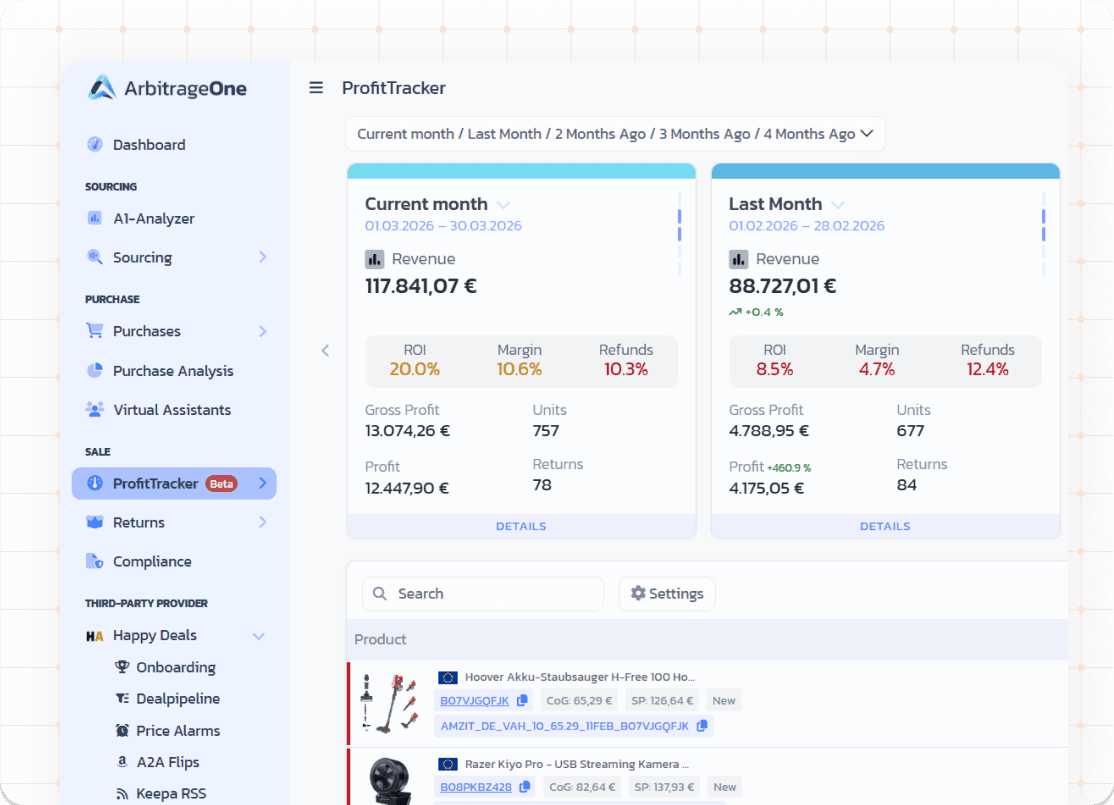
Task: Expand the Sourcing submenu chevron
Action: click(x=262, y=257)
